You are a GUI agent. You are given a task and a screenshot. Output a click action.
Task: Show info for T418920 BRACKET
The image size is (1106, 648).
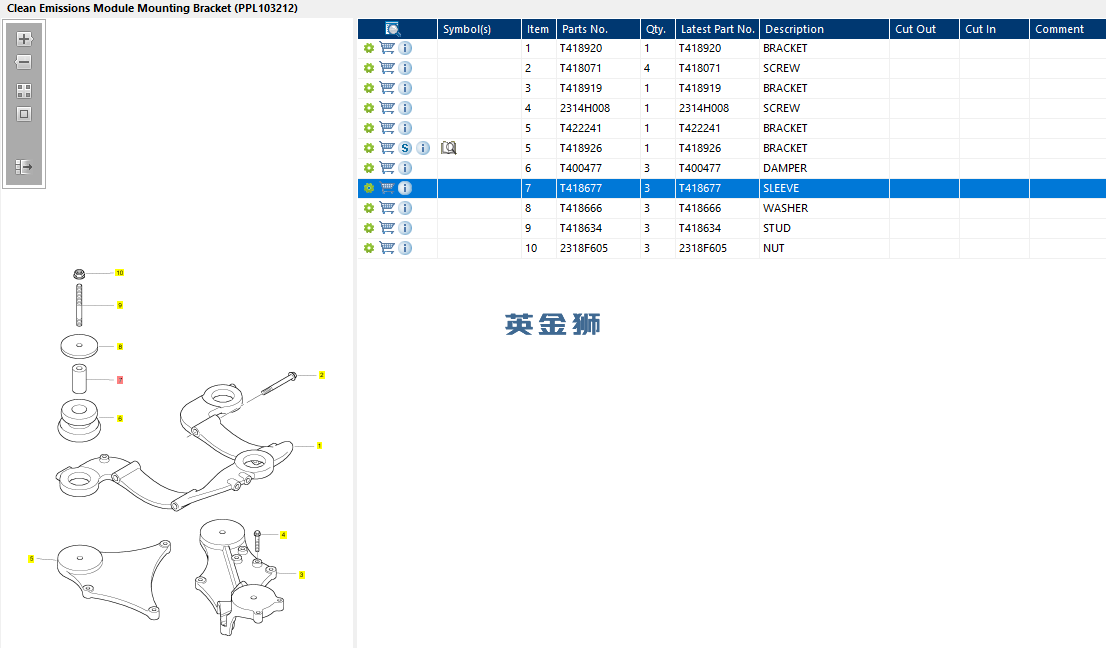click(x=405, y=48)
